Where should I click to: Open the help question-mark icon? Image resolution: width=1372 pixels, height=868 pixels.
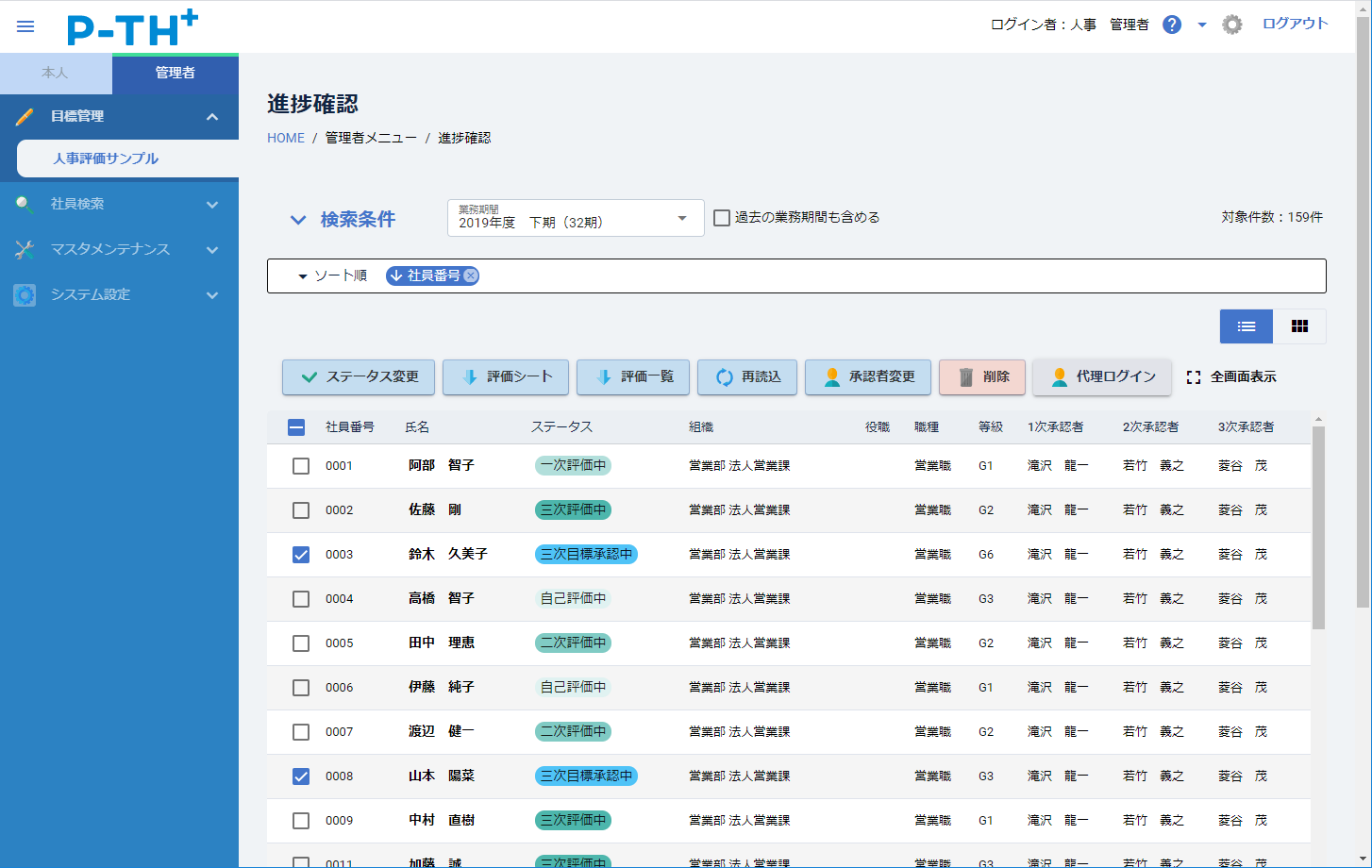(1171, 24)
